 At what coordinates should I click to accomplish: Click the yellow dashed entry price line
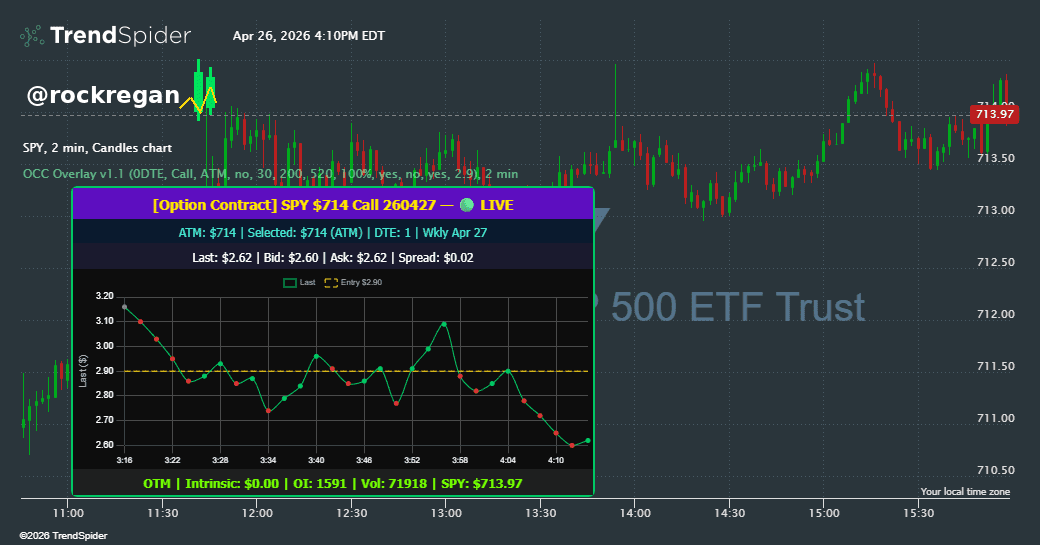[356, 371]
